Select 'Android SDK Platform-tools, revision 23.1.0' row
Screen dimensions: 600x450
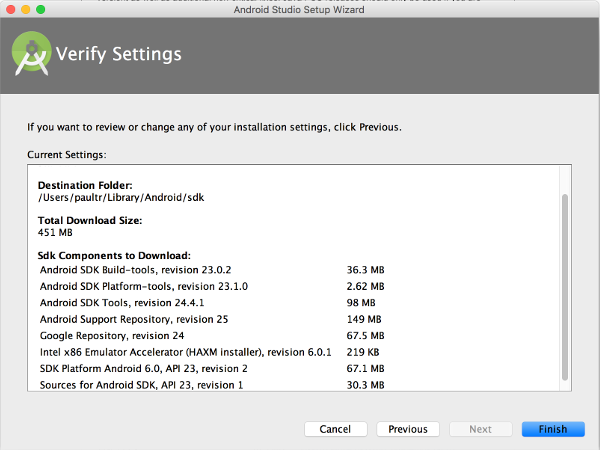[212, 286]
